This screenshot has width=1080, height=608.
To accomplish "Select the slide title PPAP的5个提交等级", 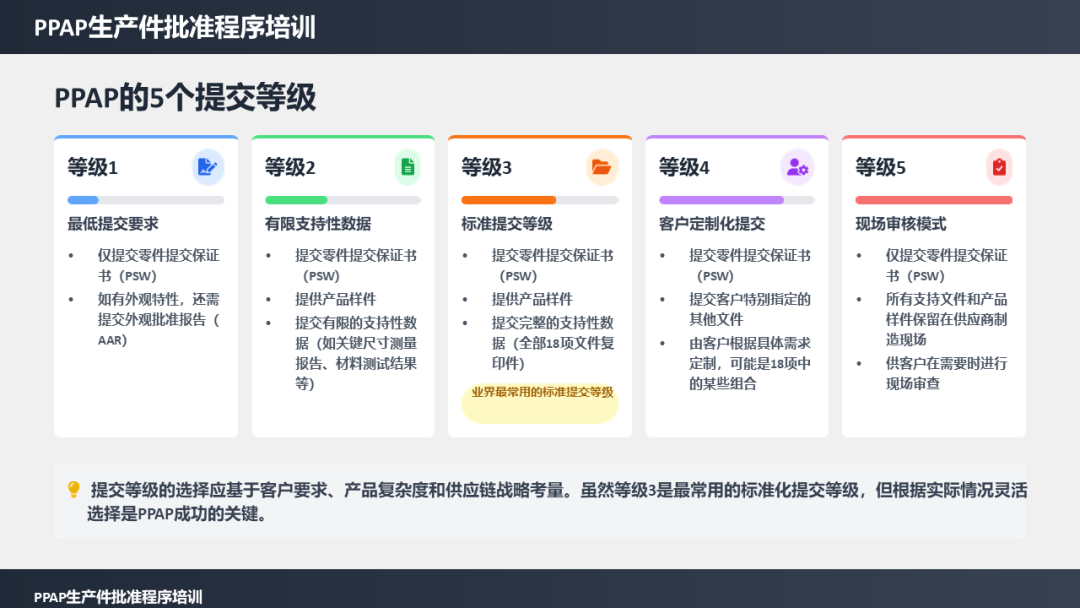I will (x=185, y=98).
